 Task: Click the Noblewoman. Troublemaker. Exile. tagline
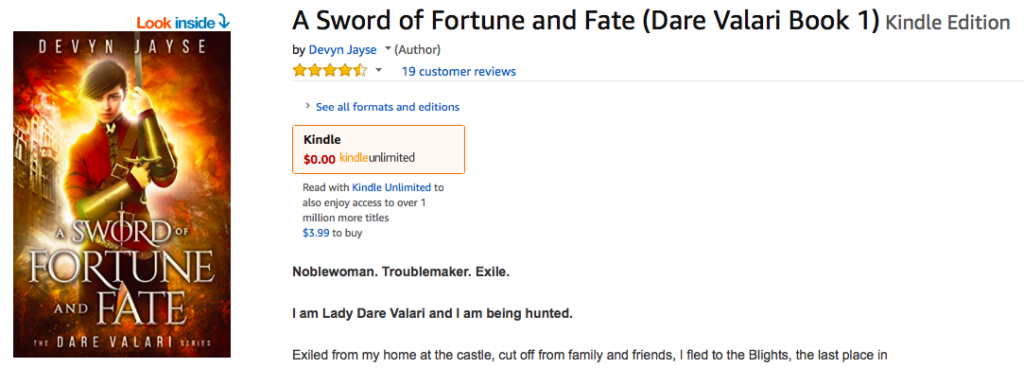click(x=400, y=272)
